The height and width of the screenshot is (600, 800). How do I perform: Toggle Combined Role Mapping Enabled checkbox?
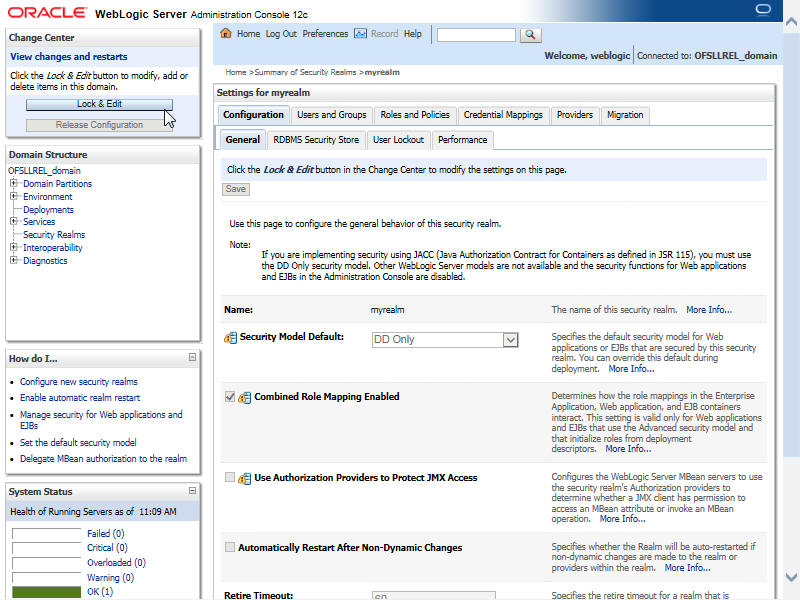(x=230, y=396)
